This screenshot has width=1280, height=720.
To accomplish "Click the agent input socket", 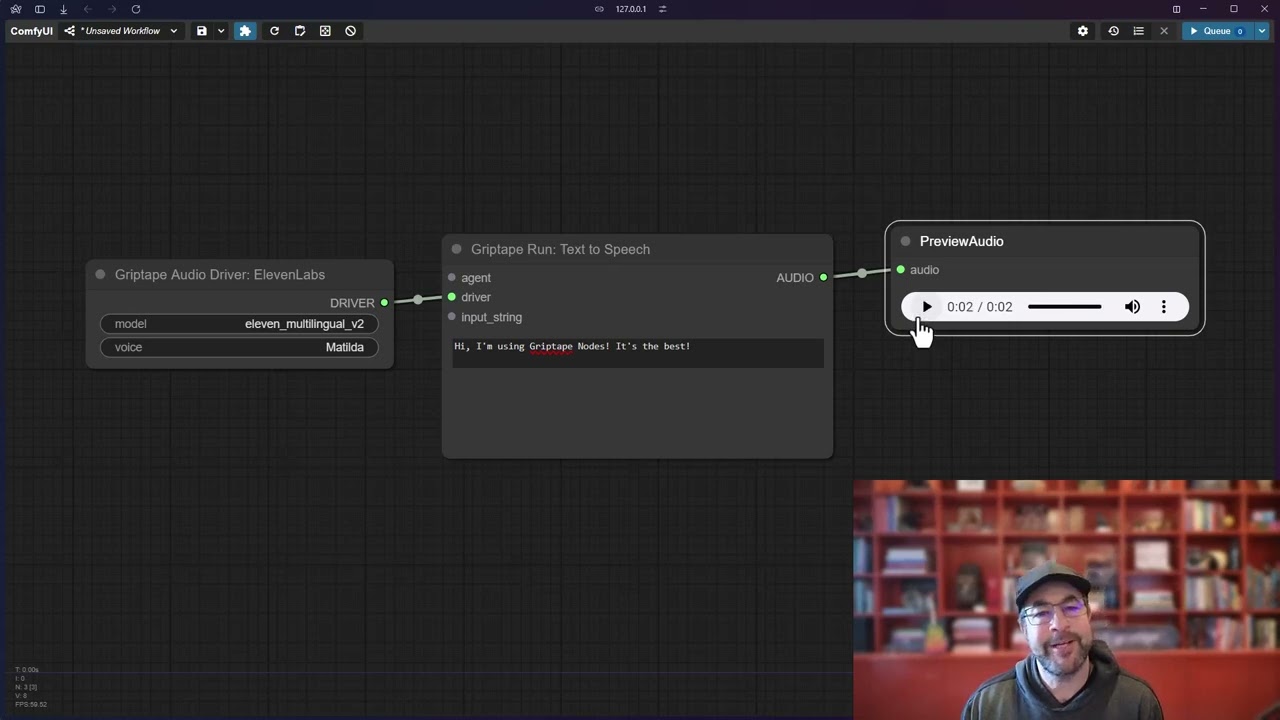I will [x=452, y=278].
